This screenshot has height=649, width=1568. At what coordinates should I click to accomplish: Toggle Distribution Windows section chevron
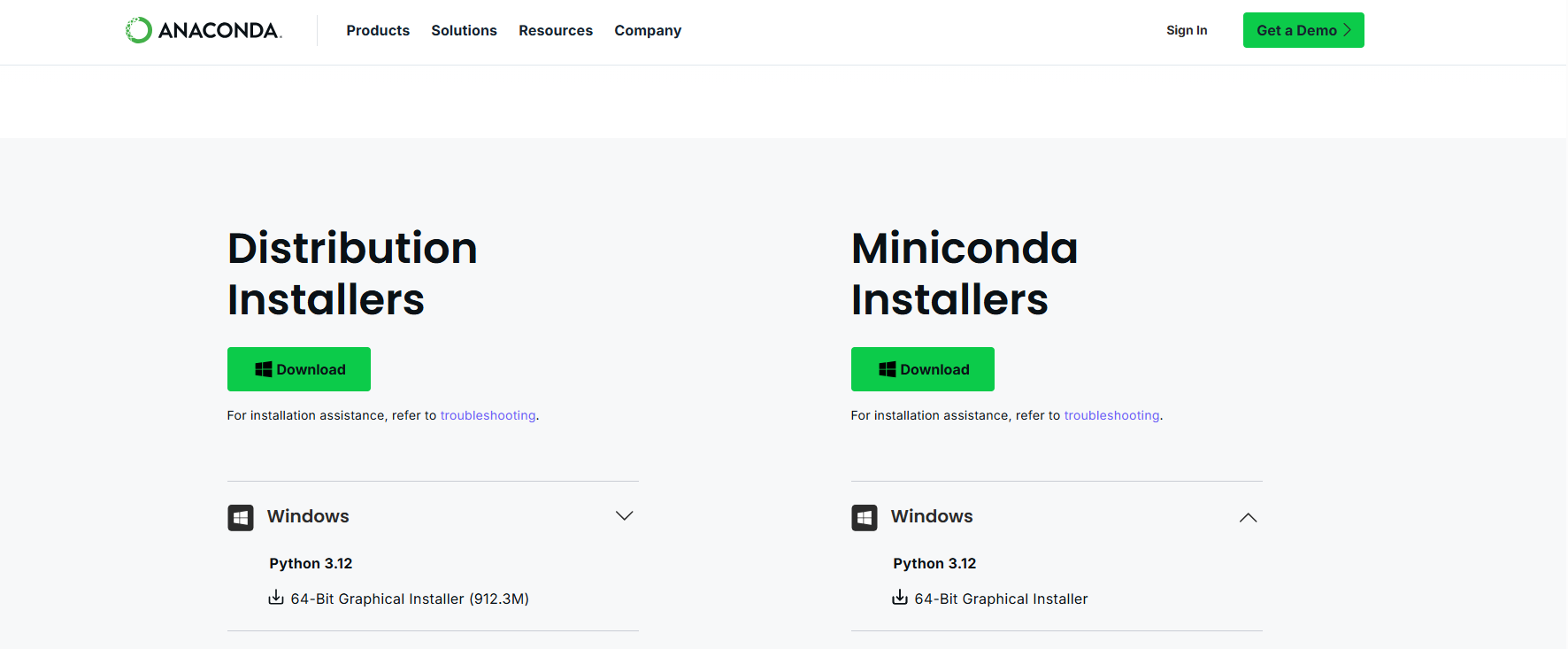[625, 516]
